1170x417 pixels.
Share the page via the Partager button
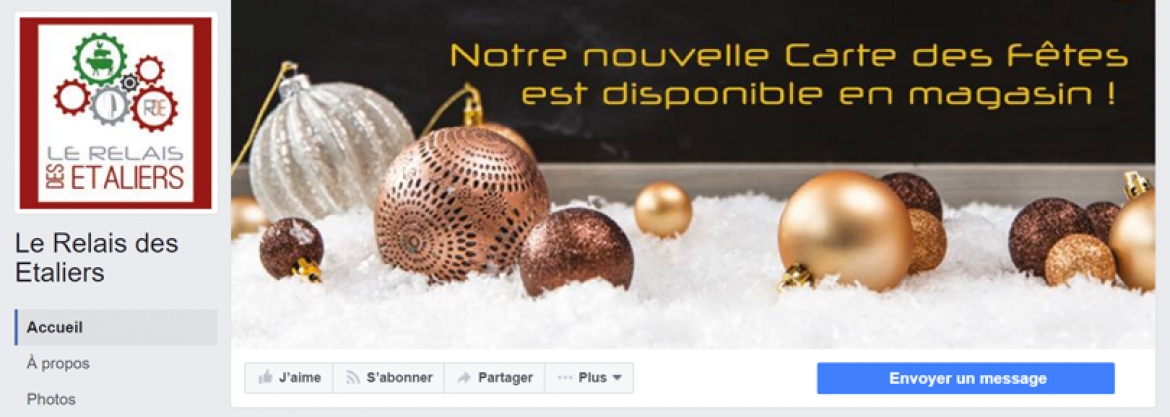(x=495, y=378)
